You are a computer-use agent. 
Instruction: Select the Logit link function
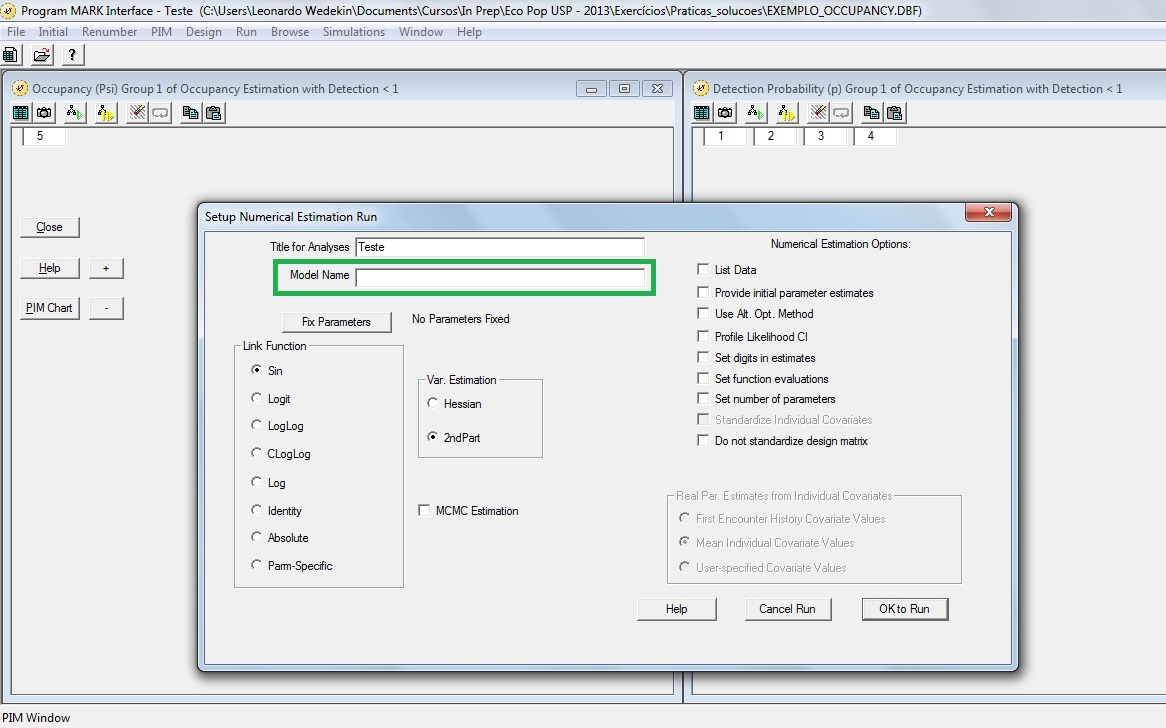pos(257,398)
